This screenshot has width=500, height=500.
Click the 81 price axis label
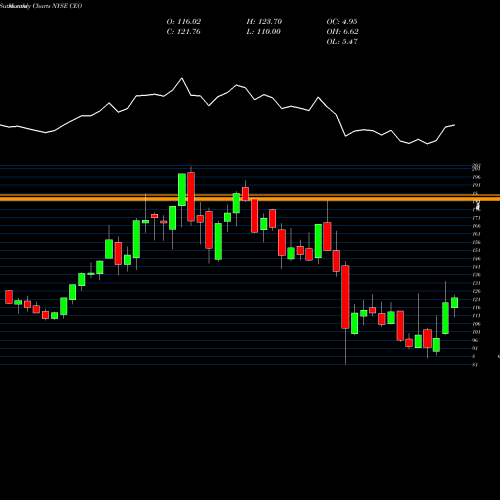pos(475,365)
